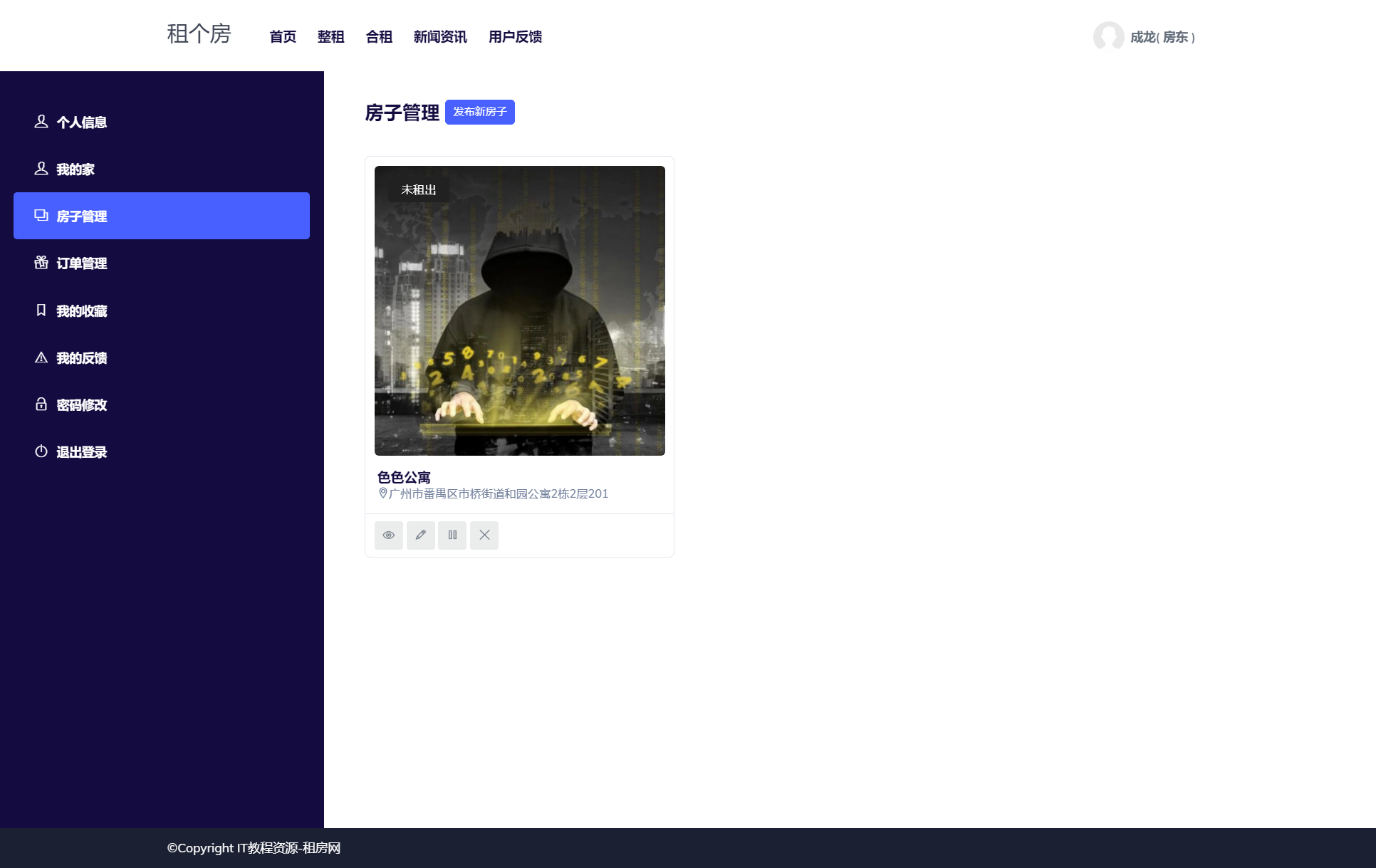The height and width of the screenshot is (868, 1376).
Task: Open 我的反馈 warning-icon entry
Action: 81,358
